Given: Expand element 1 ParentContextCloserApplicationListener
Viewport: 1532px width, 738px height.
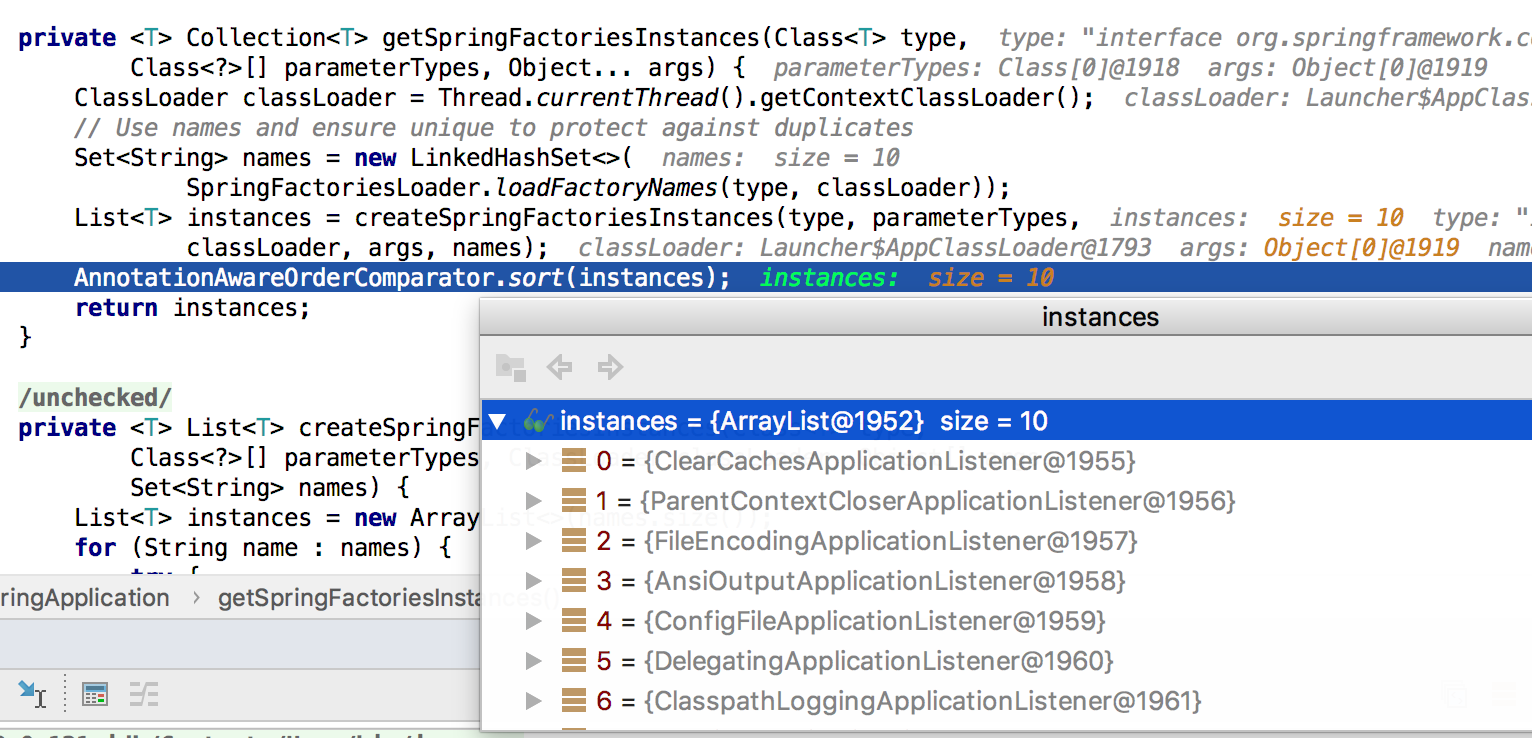Looking at the screenshot, I should (534, 501).
